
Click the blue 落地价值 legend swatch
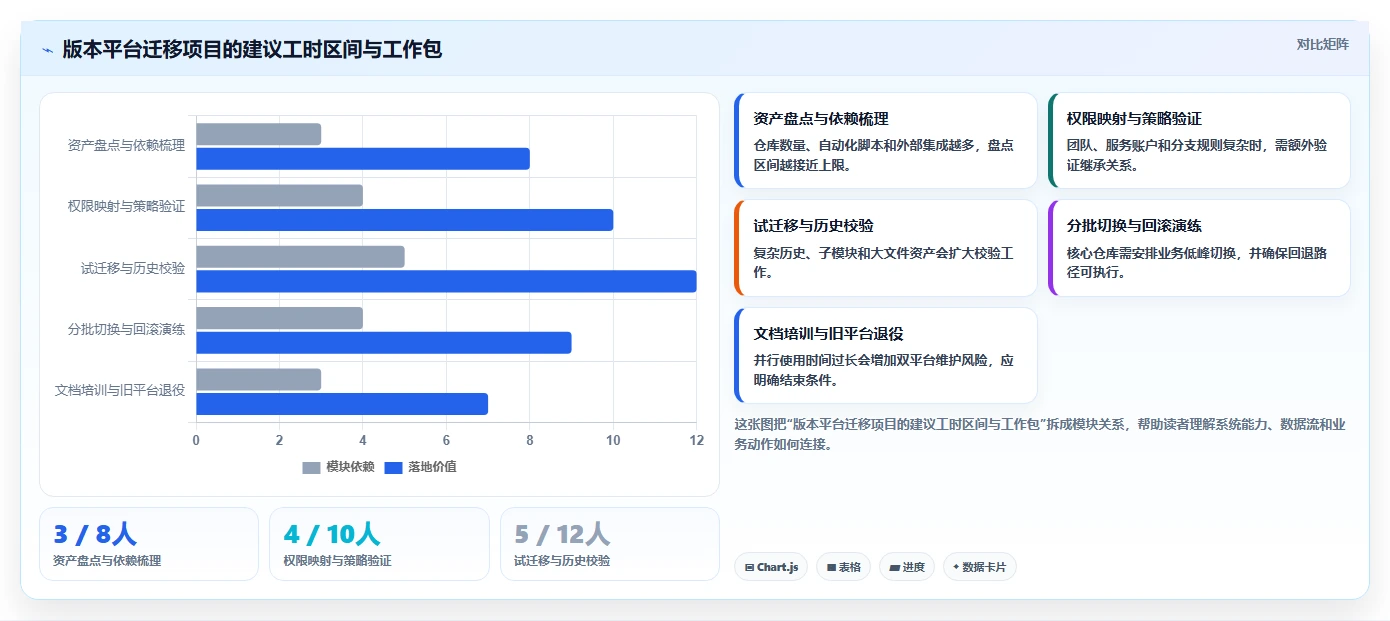[x=393, y=467]
